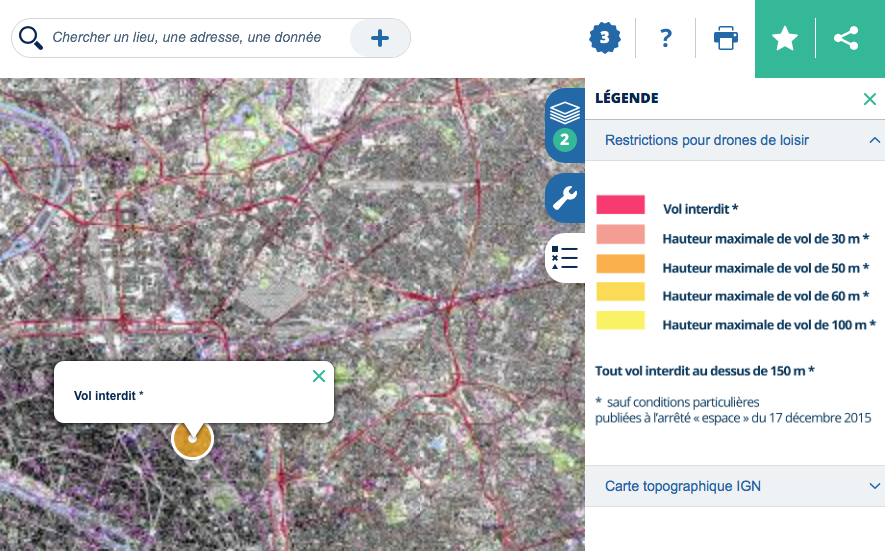Screen dimensions: 885x551
Task: Close the Légende panel
Action: [870, 99]
